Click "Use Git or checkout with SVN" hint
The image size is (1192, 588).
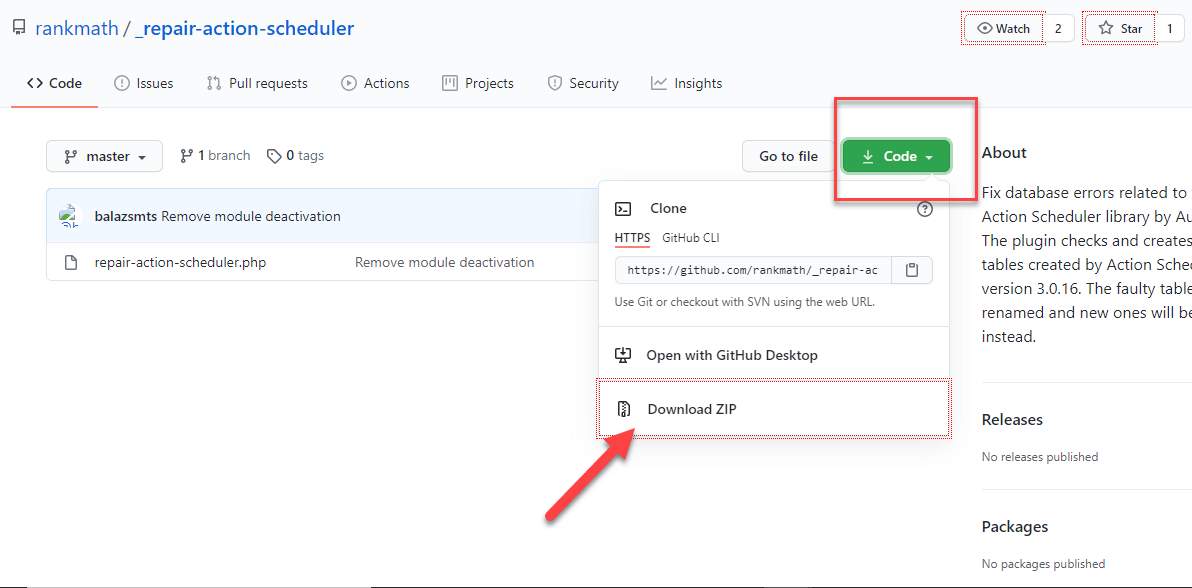point(745,302)
